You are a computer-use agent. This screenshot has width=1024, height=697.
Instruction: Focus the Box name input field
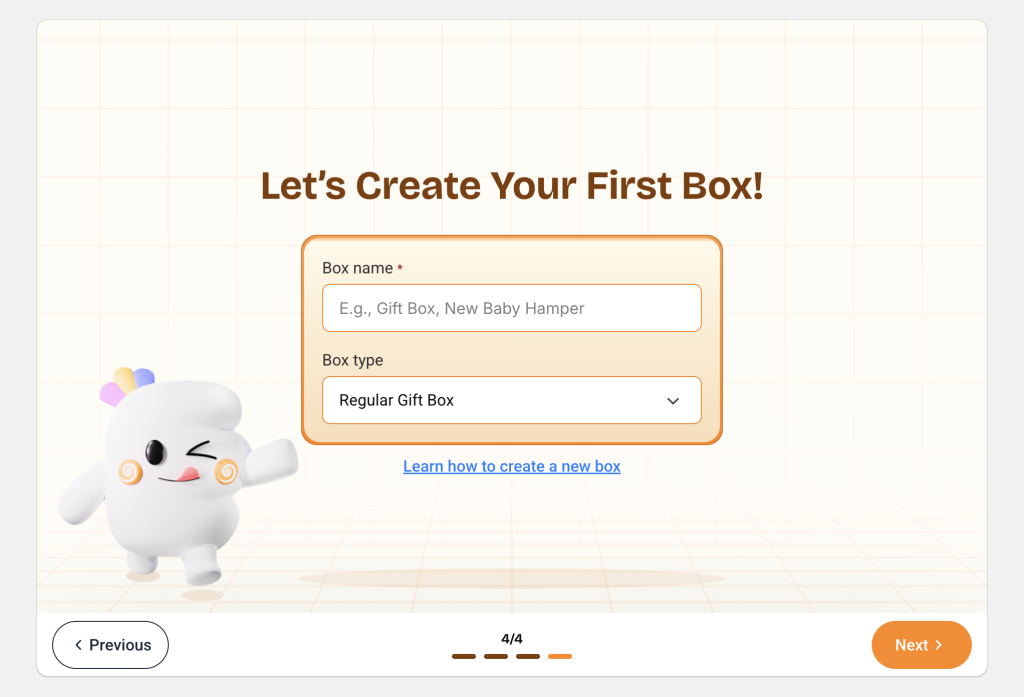pyautogui.click(x=512, y=308)
